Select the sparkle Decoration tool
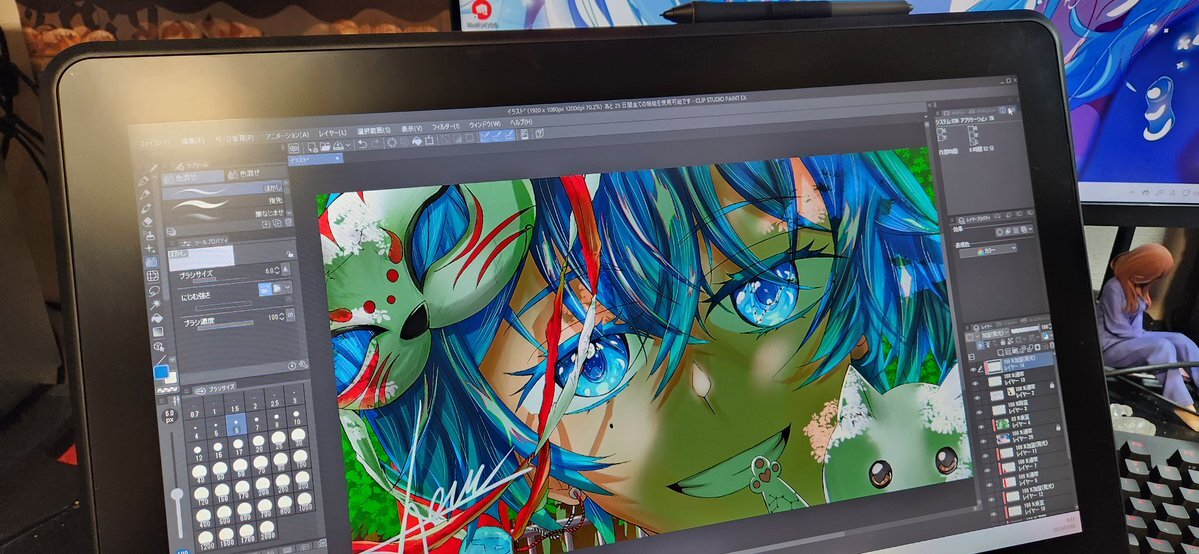Image resolution: width=1199 pixels, height=554 pixels. (149, 249)
